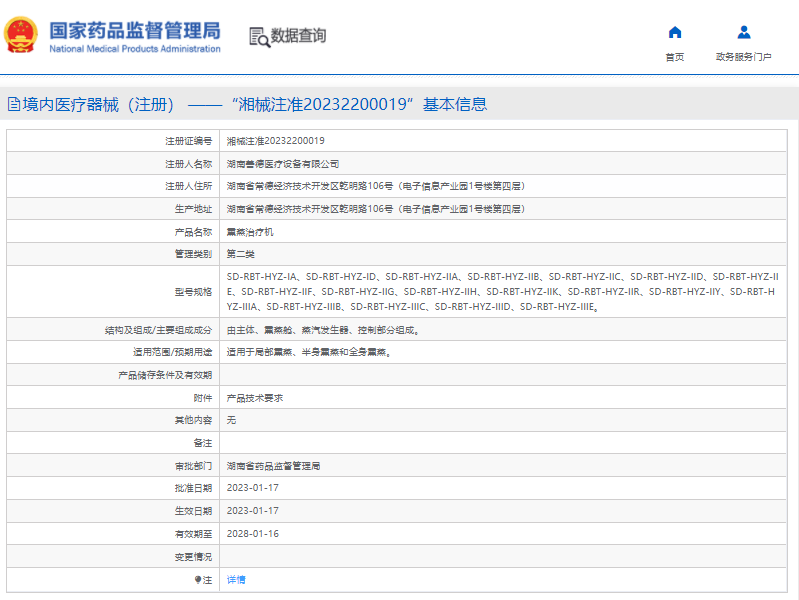Click 其他内容 value 无

tap(231, 420)
